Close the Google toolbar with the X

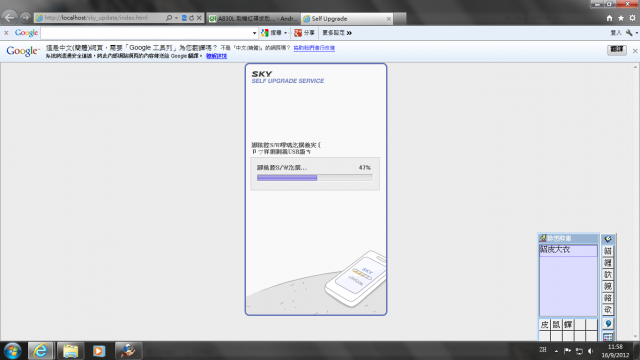click(x=6, y=33)
